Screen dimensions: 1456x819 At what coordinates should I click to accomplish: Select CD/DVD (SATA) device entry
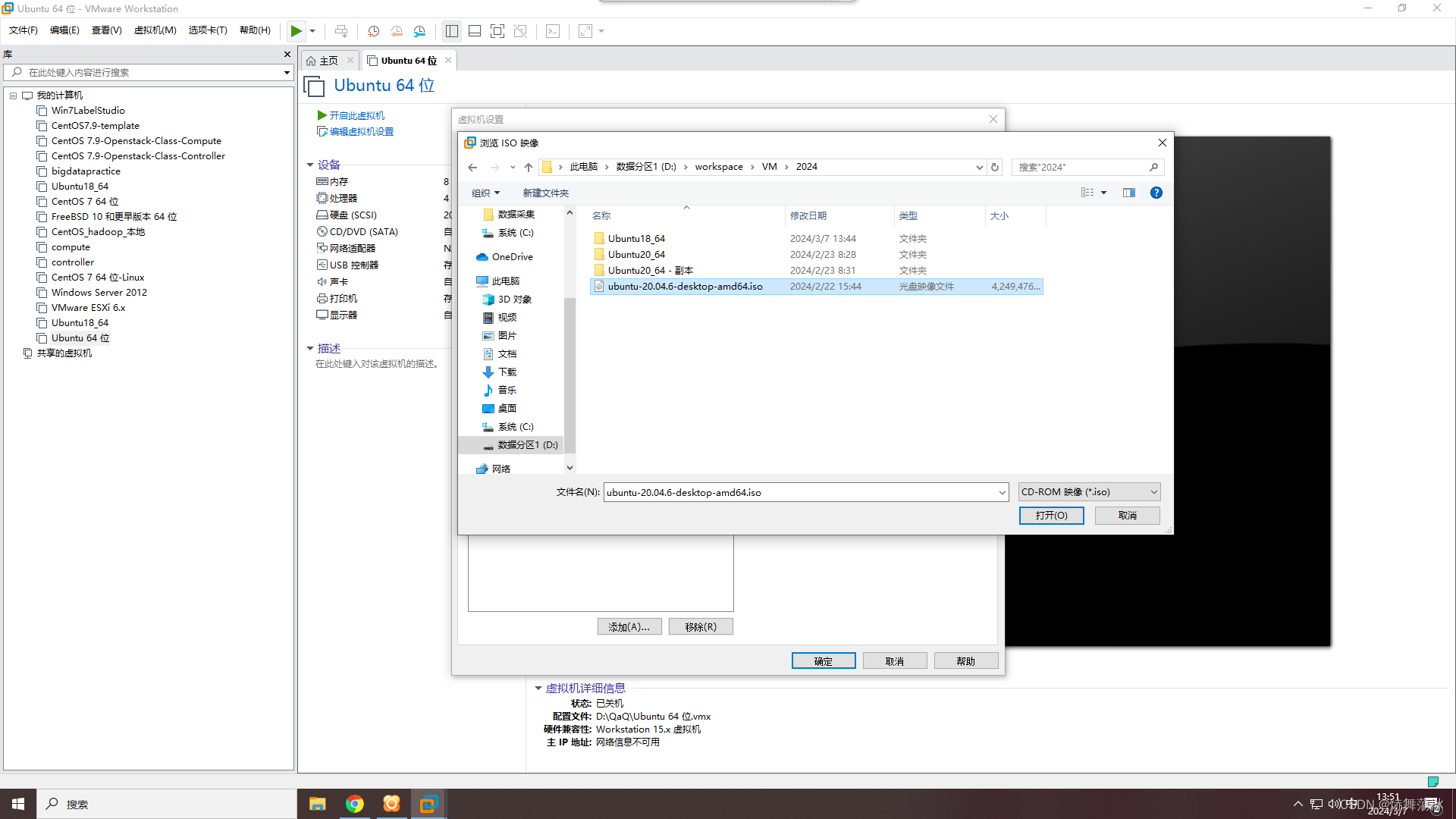click(x=363, y=232)
